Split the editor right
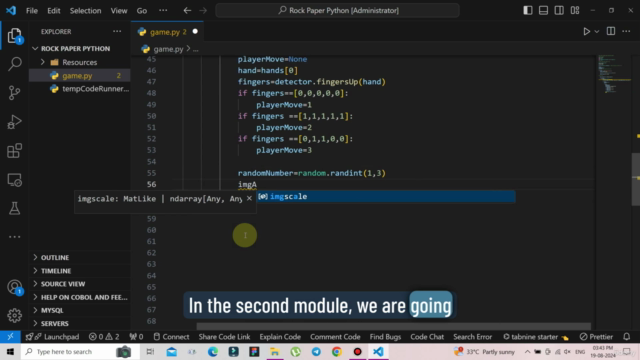This screenshot has width=640, height=360. coord(611,31)
